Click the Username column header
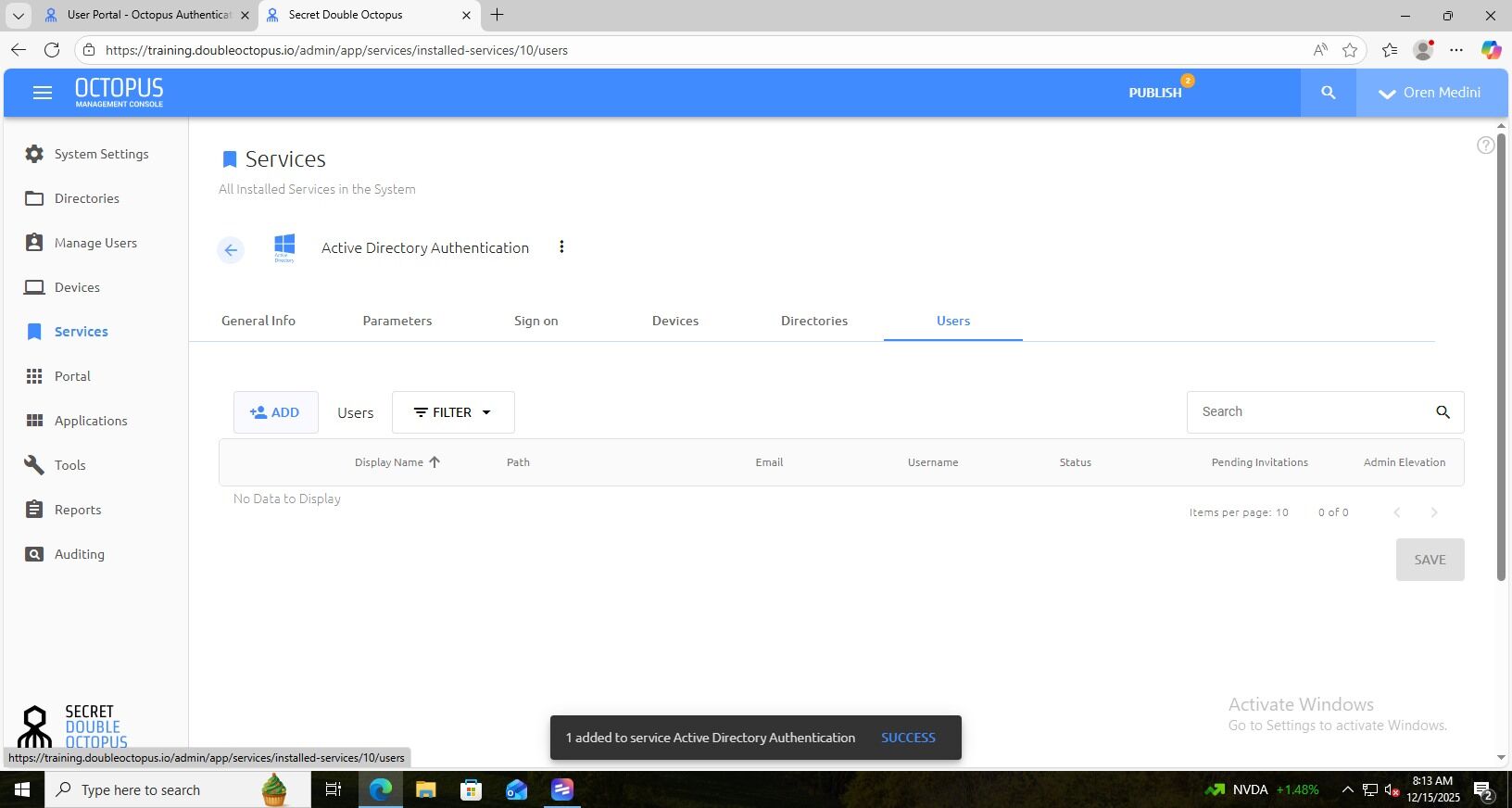Viewport: 1512px width, 808px height. 933,462
